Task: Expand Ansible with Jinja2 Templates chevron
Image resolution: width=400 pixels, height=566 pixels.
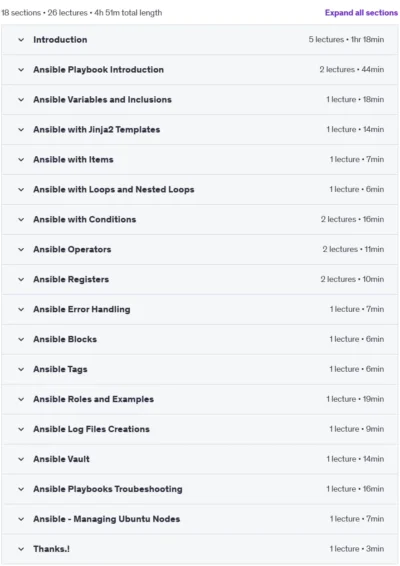Action: 21,130
